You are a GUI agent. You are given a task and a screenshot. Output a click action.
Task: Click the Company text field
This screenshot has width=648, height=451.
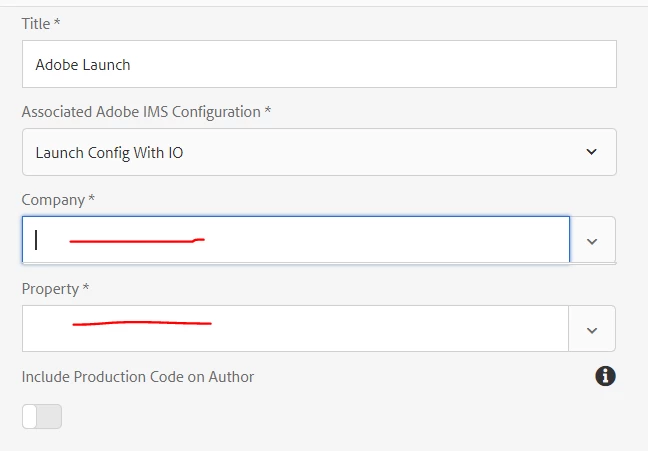tap(296, 239)
